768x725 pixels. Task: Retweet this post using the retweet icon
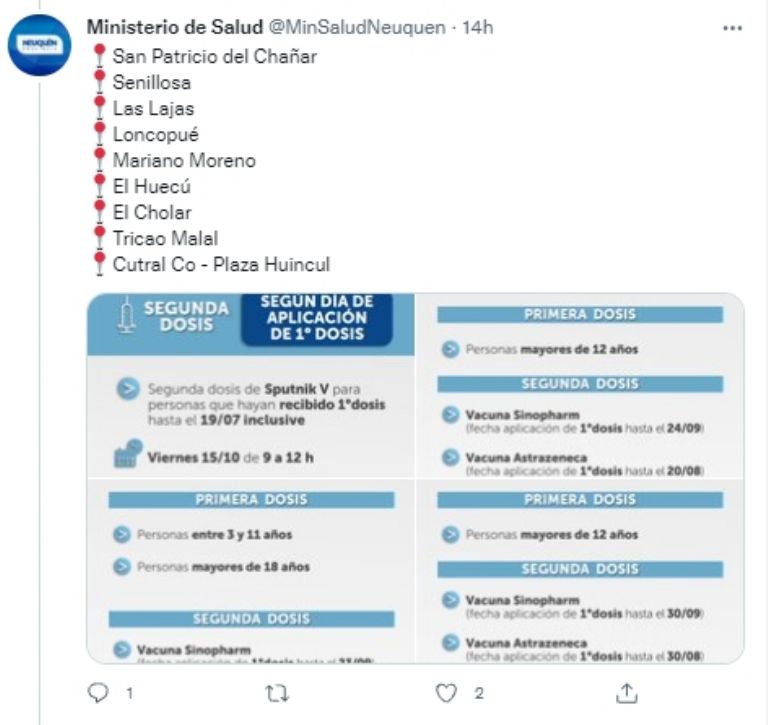coord(277,694)
